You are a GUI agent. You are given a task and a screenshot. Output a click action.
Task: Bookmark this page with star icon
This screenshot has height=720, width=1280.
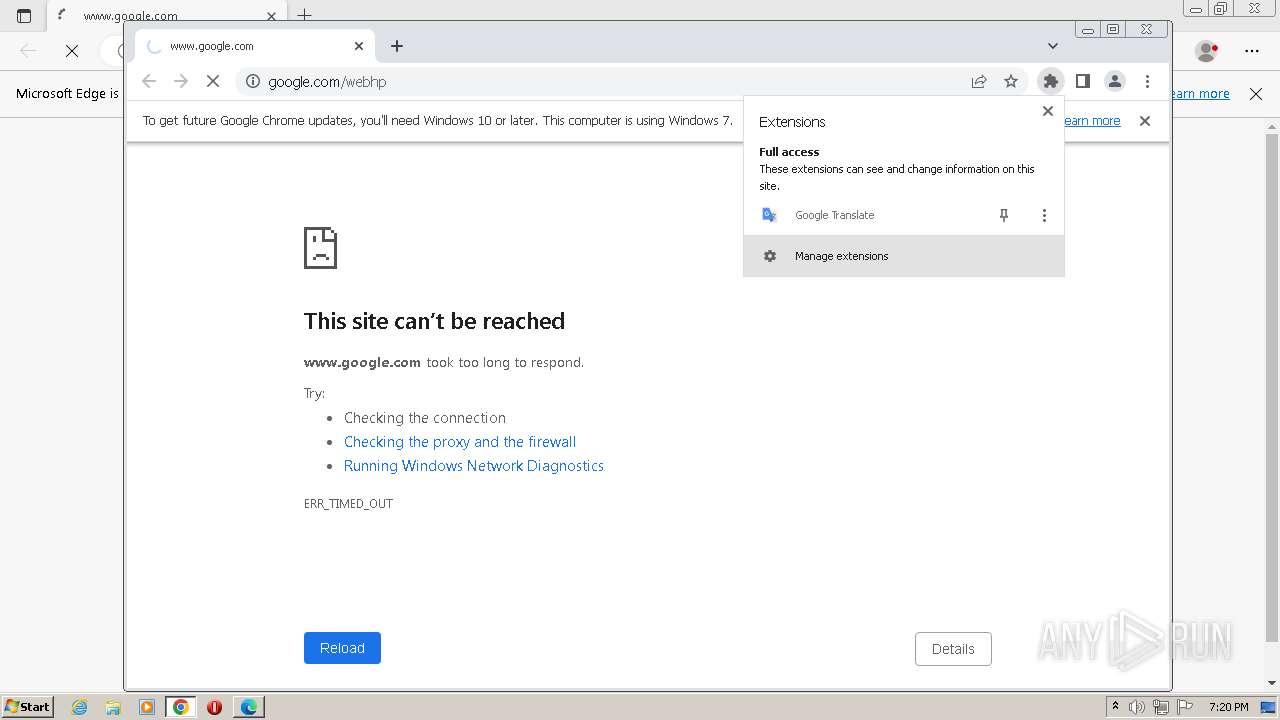click(1011, 81)
